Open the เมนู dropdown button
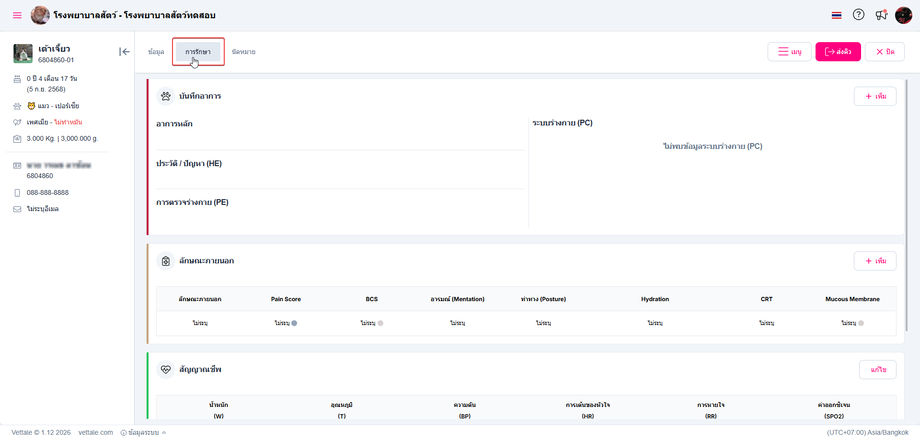The height and width of the screenshot is (440, 920). pos(789,52)
